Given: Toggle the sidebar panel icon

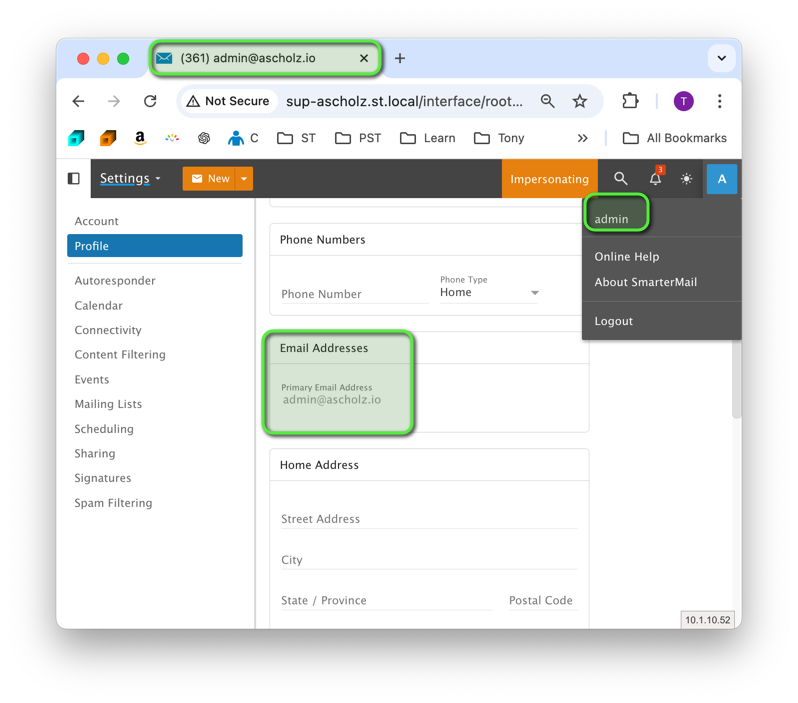Looking at the screenshot, I should [x=74, y=179].
